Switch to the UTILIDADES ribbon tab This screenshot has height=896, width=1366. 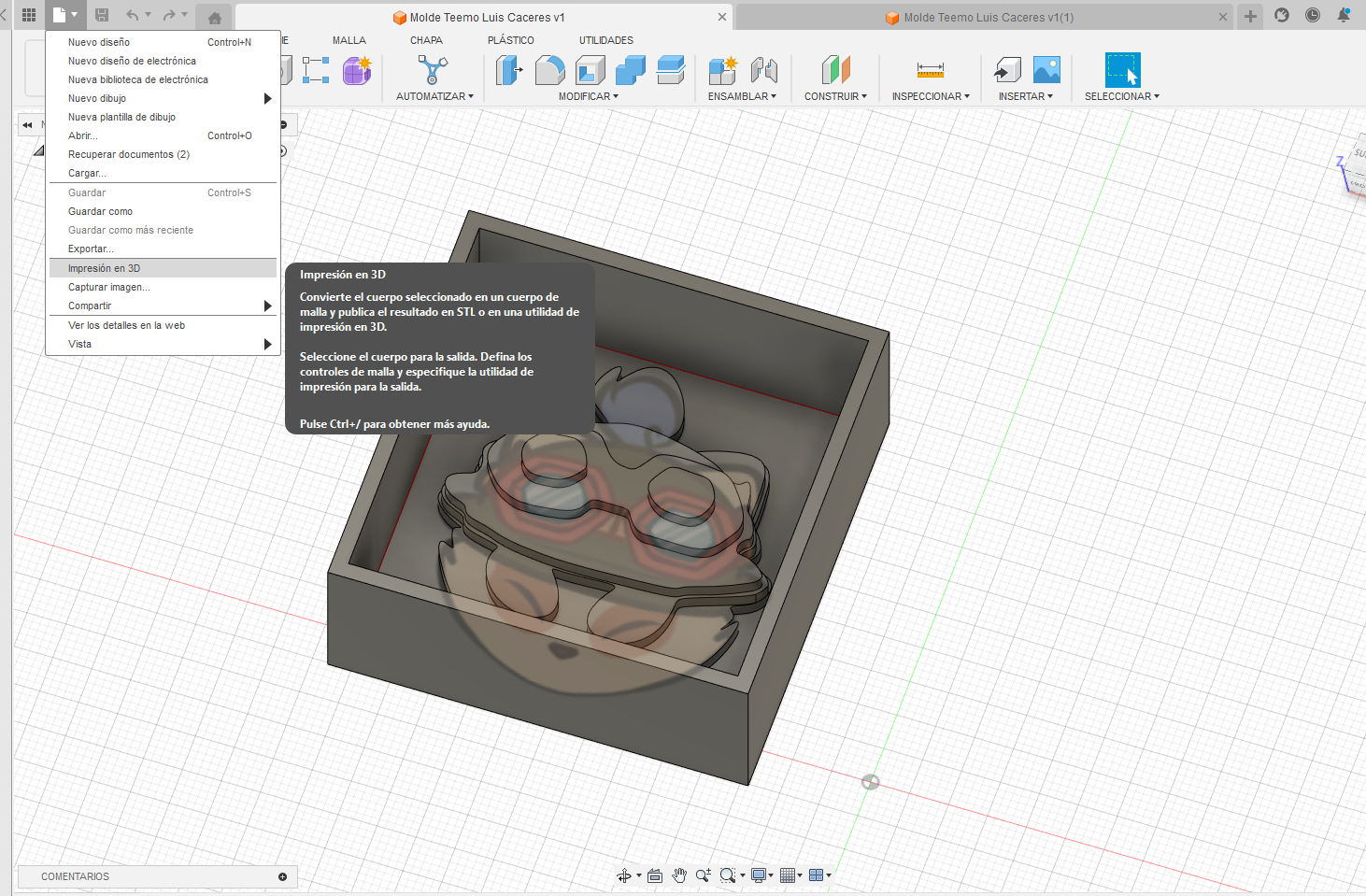tap(606, 40)
